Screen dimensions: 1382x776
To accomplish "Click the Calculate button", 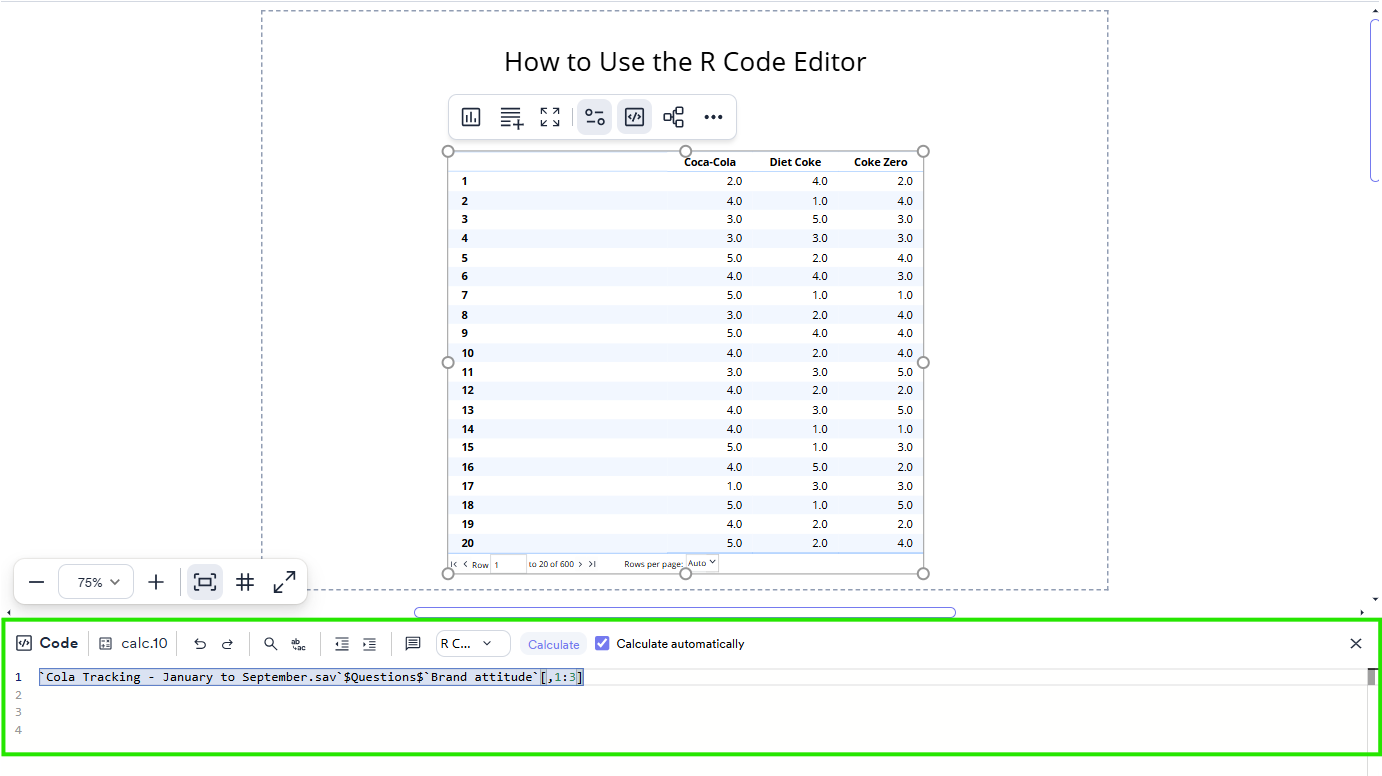I will 553,644.
